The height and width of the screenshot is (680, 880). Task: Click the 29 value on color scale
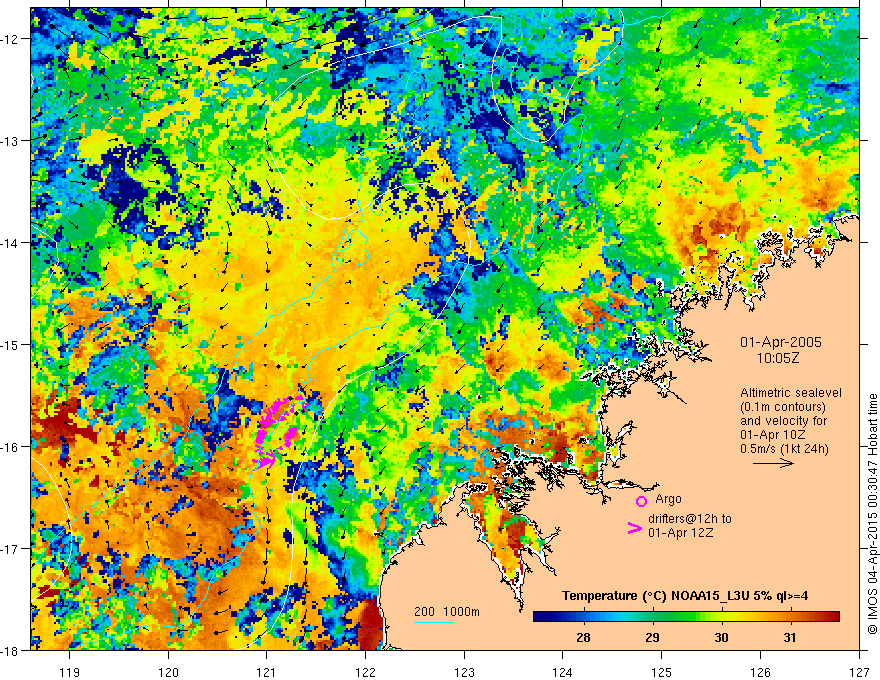[652, 637]
